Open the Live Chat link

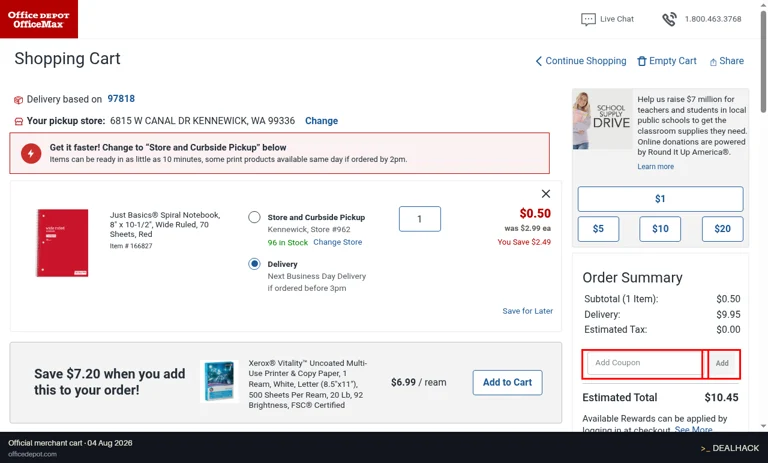point(617,19)
